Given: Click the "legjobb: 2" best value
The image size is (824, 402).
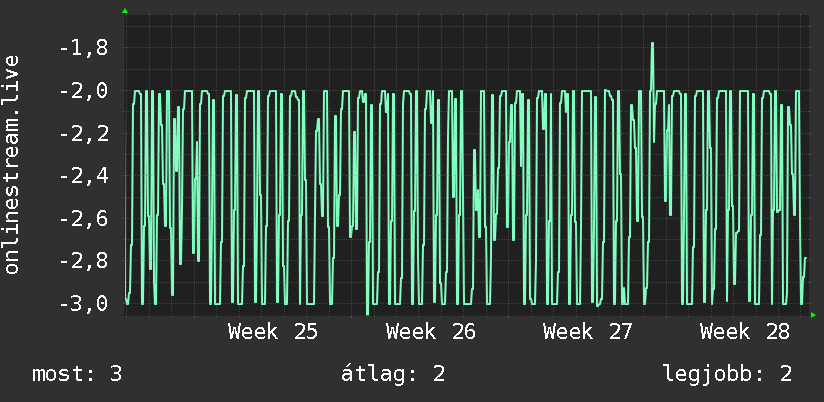Looking at the screenshot, I should point(727,374).
